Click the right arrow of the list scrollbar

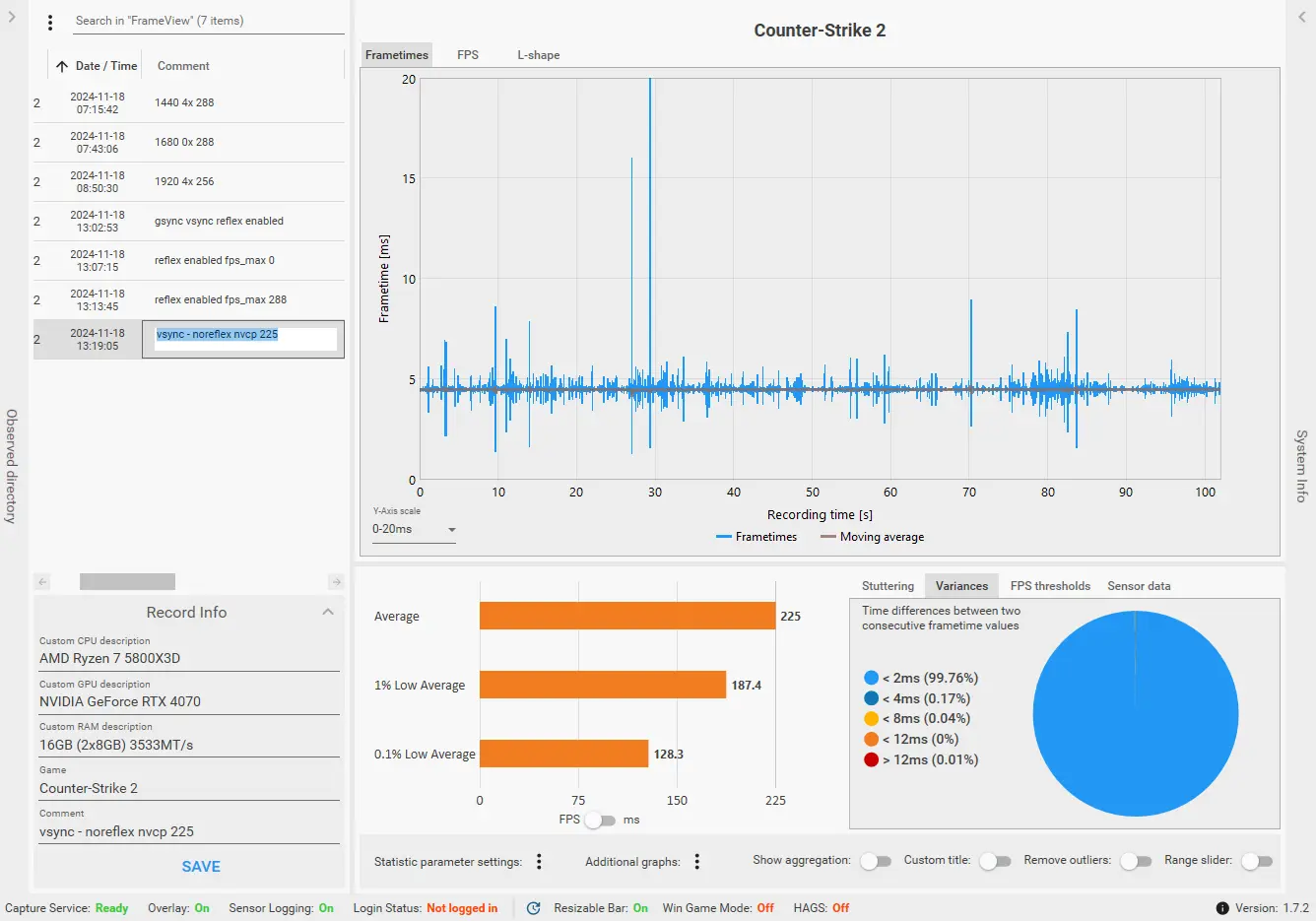tap(336, 582)
